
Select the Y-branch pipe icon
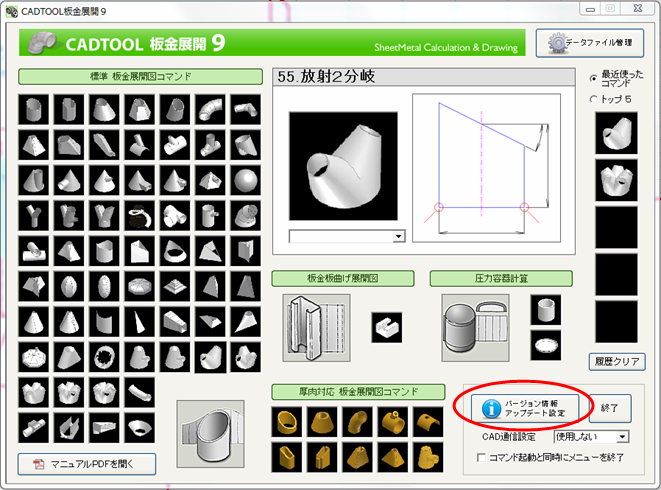coord(33,215)
